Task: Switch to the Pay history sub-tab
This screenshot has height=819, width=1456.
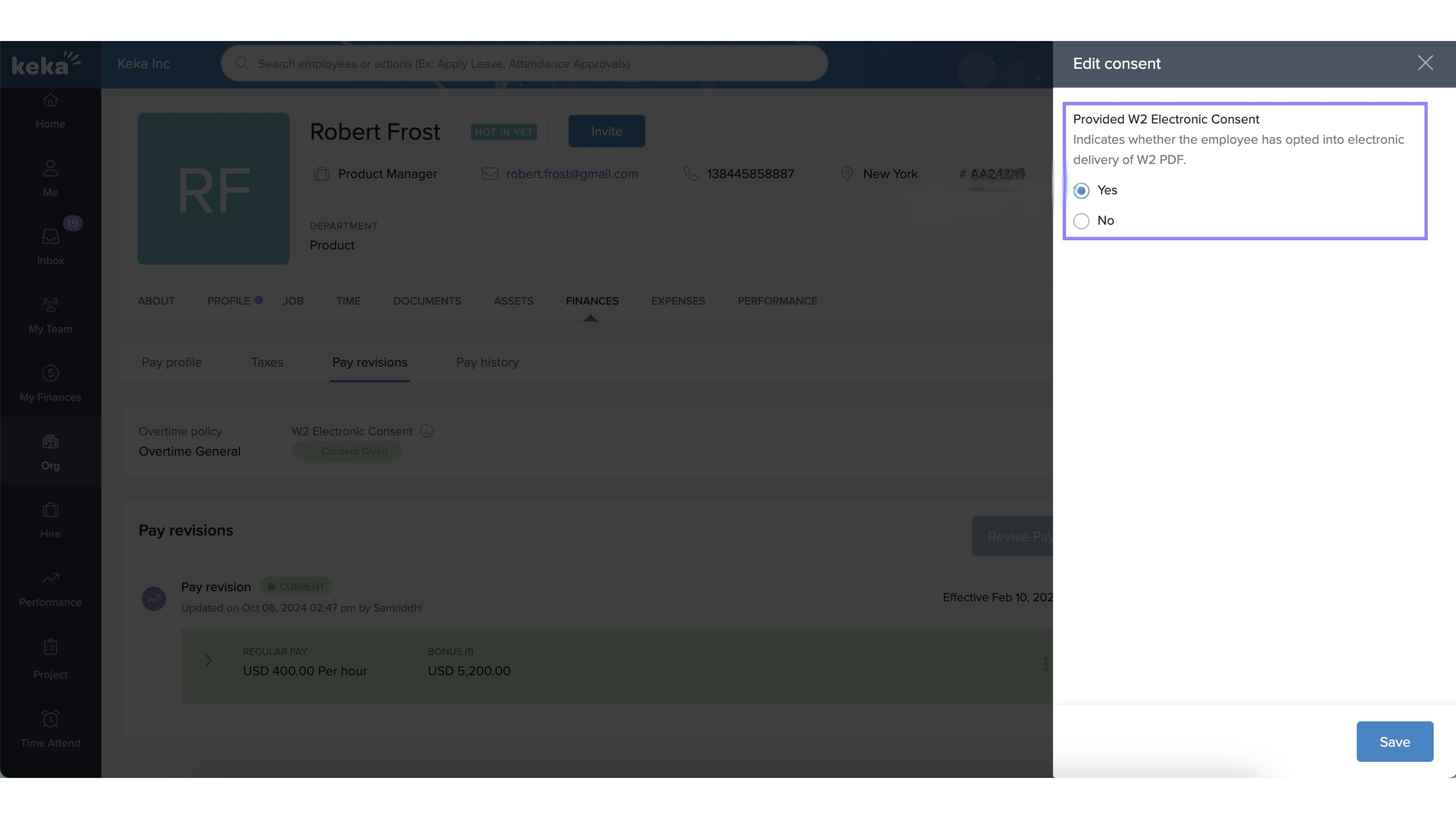Action: 487,362
